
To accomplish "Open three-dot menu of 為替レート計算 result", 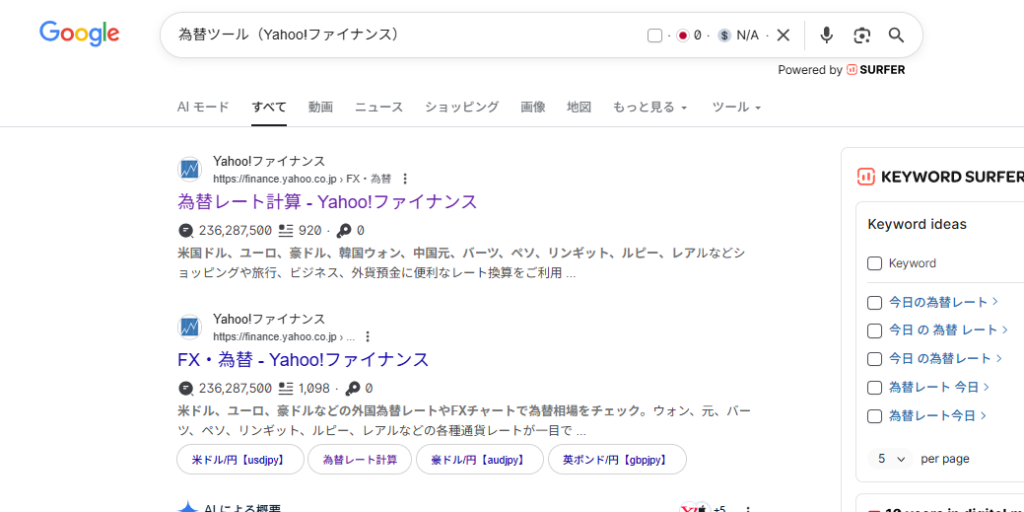I will click(405, 179).
